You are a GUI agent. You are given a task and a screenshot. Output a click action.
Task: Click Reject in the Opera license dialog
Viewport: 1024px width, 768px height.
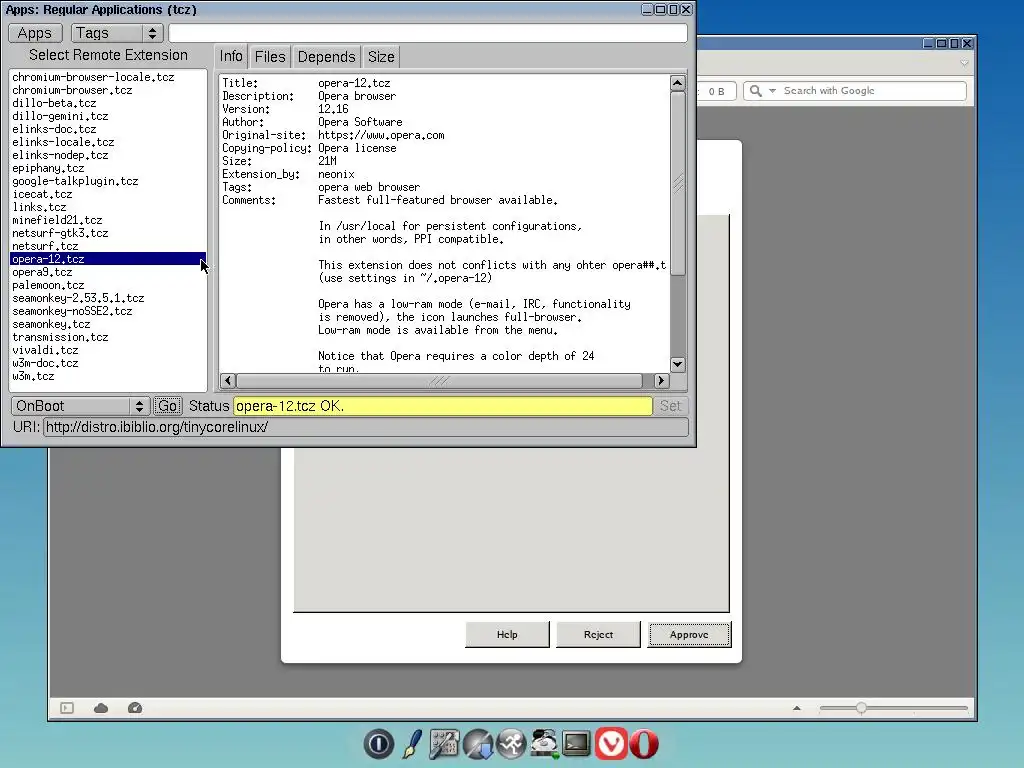click(x=598, y=635)
